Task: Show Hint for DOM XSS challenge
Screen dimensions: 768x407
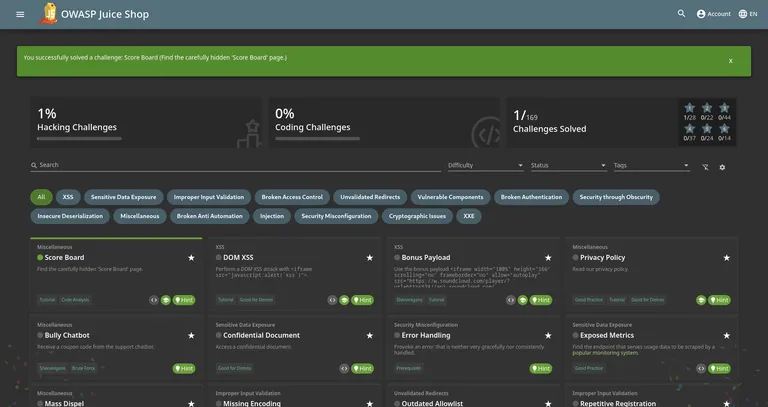Action: (362, 300)
